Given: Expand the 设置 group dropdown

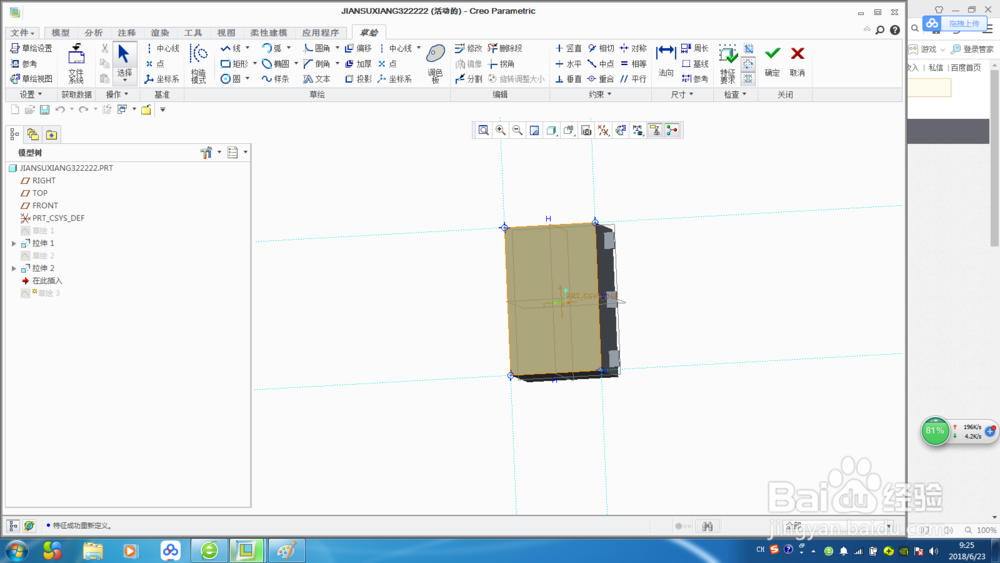Looking at the screenshot, I should (x=31, y=94).
